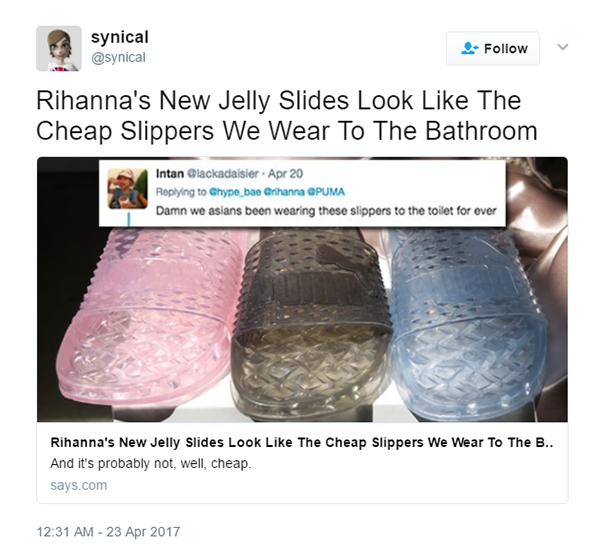The image size is (600, 544).
Task: Open the @lackadaisier handle
Action: pyautogui.click(x=222, y=174)
